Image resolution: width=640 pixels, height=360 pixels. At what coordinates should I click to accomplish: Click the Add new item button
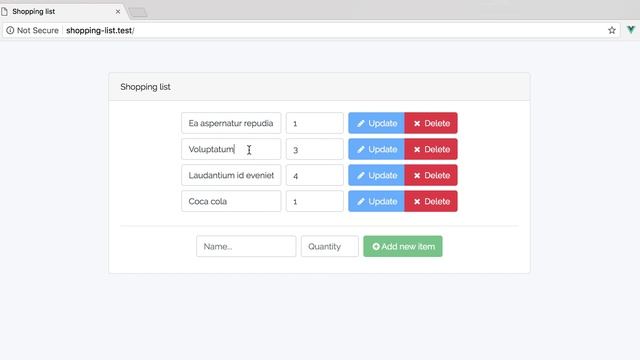[403, 247]
